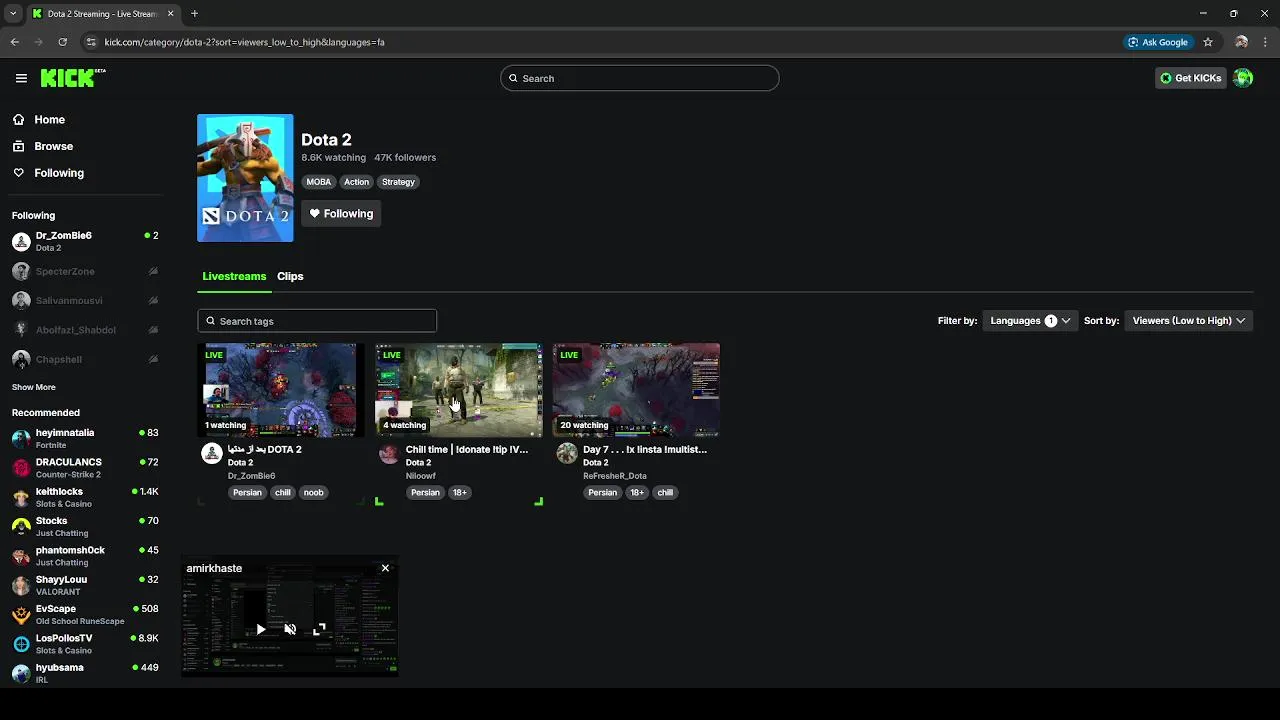Open Dr_ZomBie6 stream thumbnail with 1 watching
This screenshot has width=1280, height=720.
point(281,390)
